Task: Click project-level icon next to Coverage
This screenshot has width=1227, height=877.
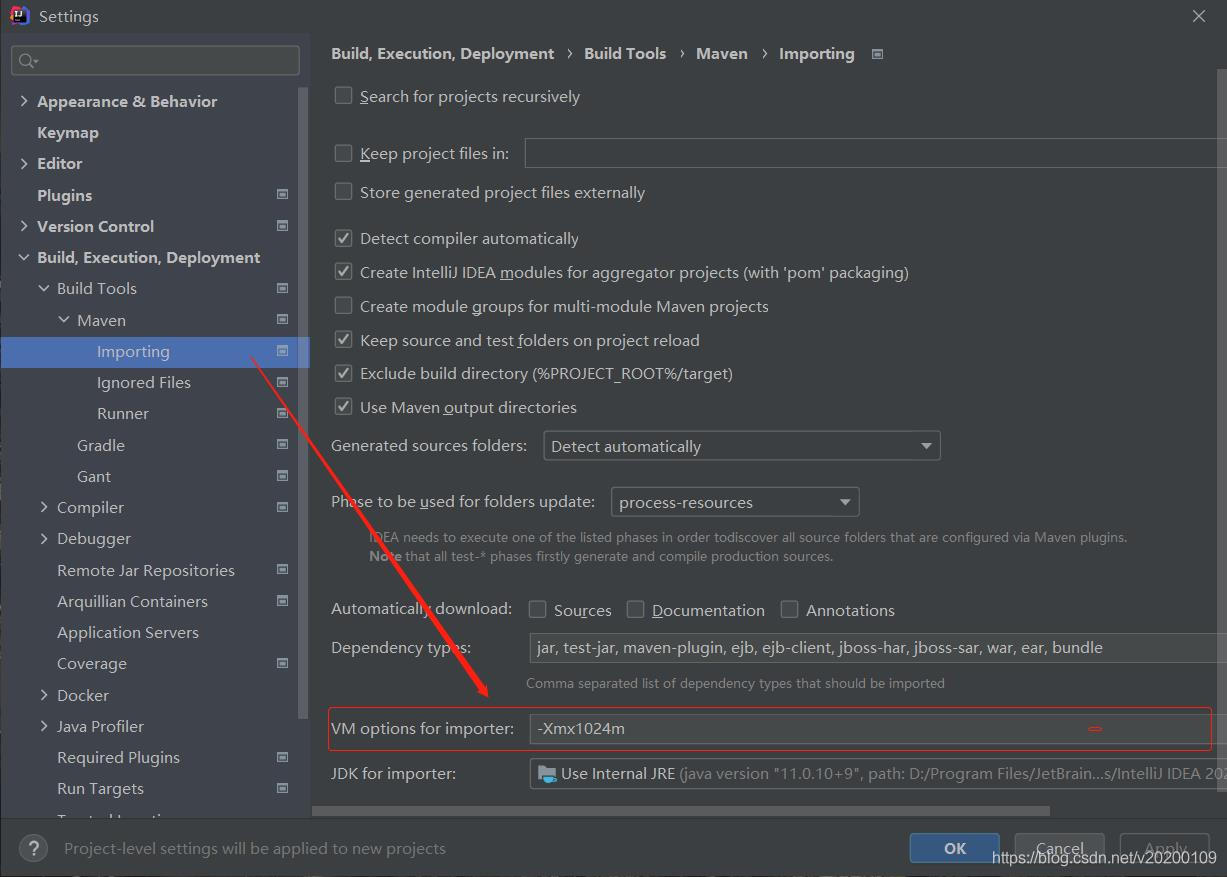Action: click(x=282, y=663)
